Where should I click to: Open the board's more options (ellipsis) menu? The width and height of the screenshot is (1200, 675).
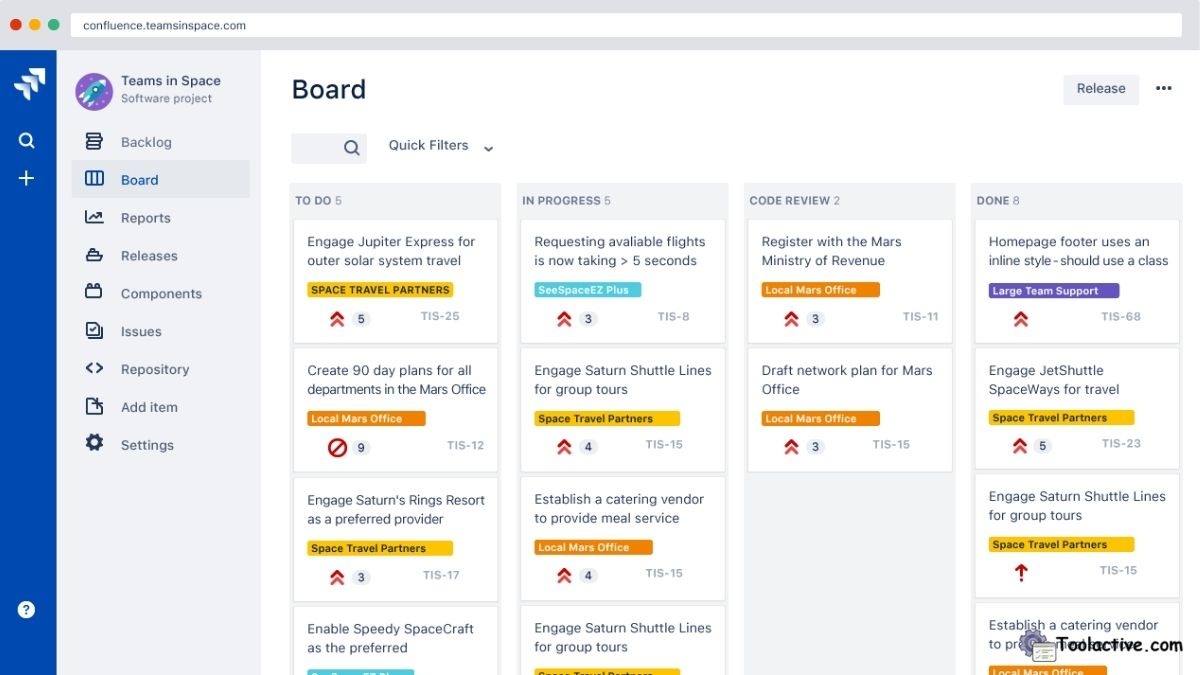click(1163, 88)
